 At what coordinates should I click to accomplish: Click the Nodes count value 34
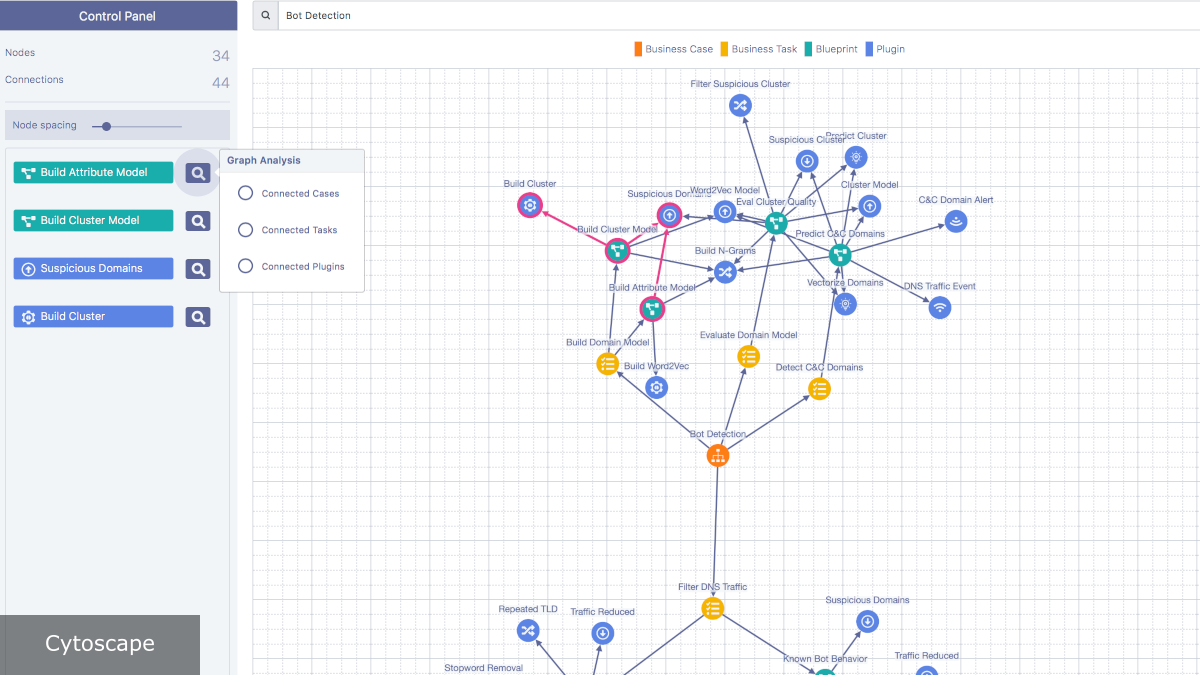221,56
